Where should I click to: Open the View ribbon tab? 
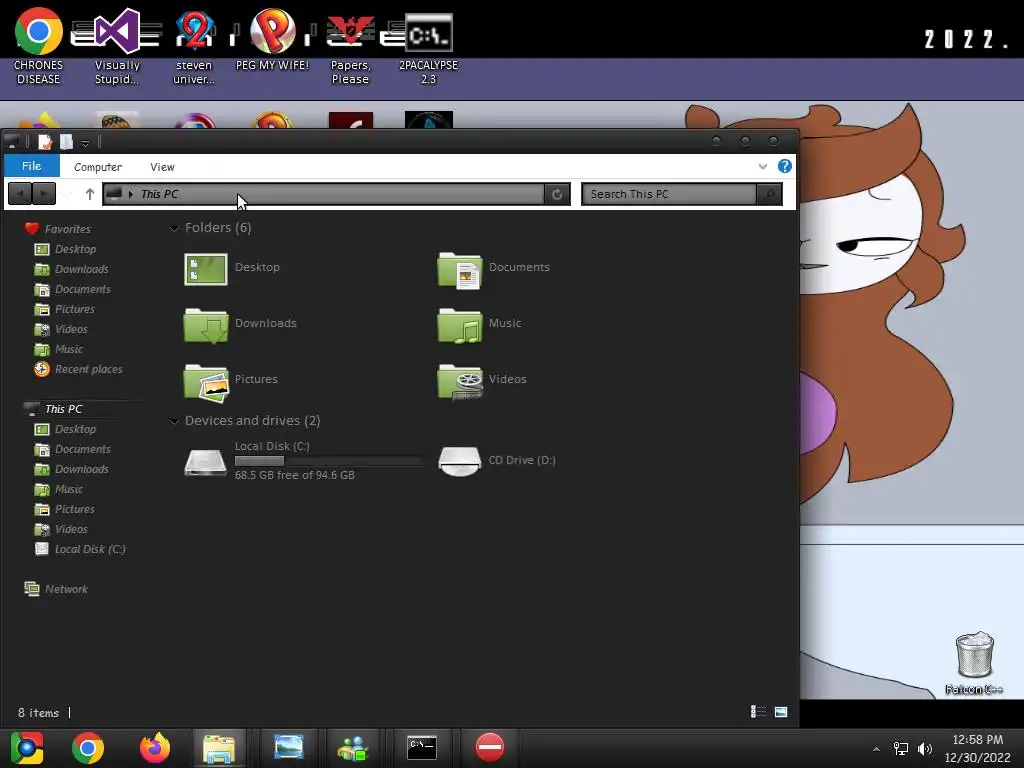click(x=162, y=167)
